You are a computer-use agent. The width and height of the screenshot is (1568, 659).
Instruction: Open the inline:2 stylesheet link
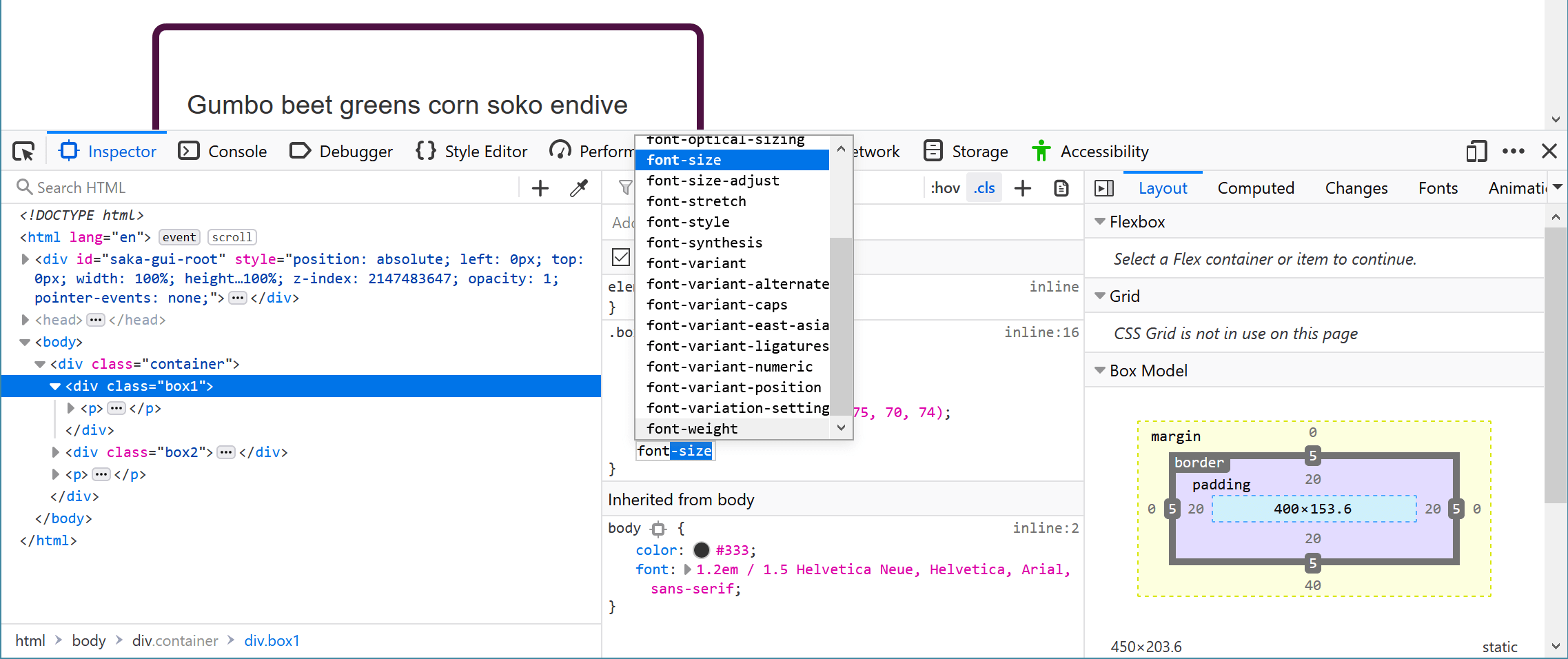pyautogui.click(x=1045, y=527)
